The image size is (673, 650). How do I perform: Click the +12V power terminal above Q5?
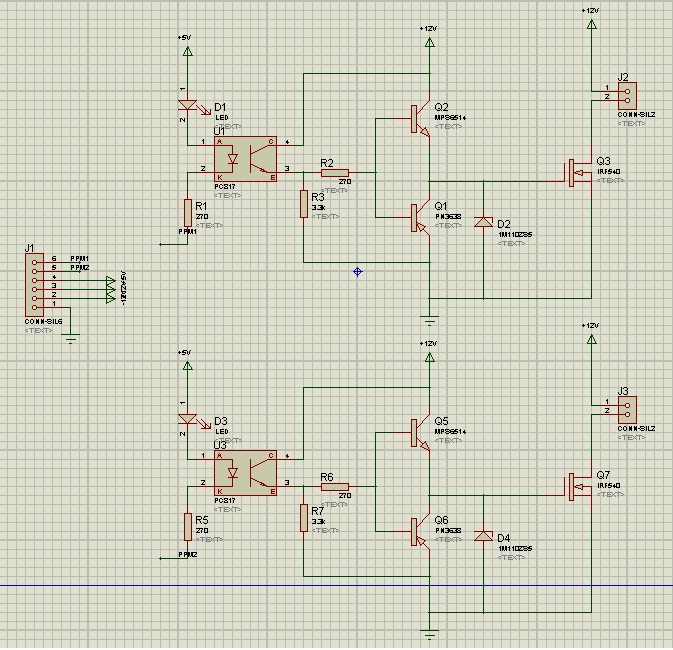[430, 356]
